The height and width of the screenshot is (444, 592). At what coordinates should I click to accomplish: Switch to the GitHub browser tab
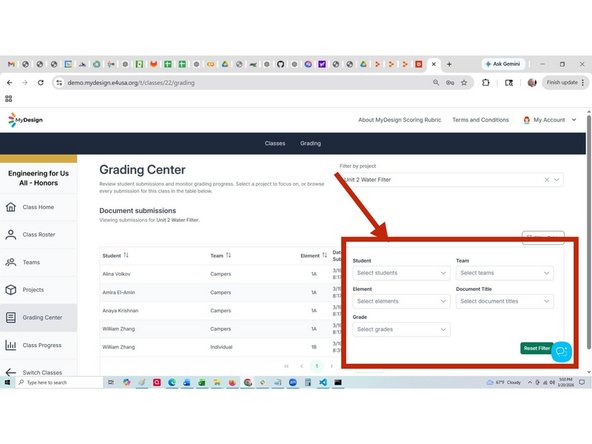pyautogui.click(x=280, y=64)
